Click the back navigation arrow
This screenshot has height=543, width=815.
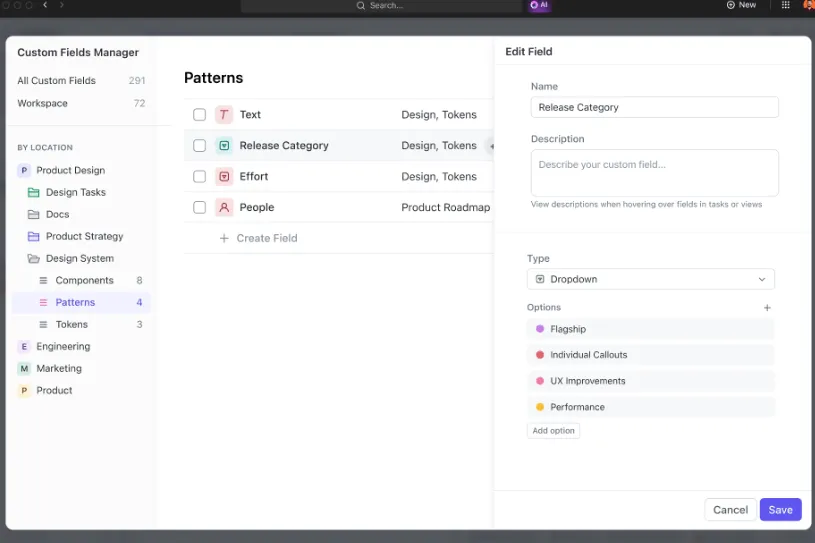pos(45,5)
